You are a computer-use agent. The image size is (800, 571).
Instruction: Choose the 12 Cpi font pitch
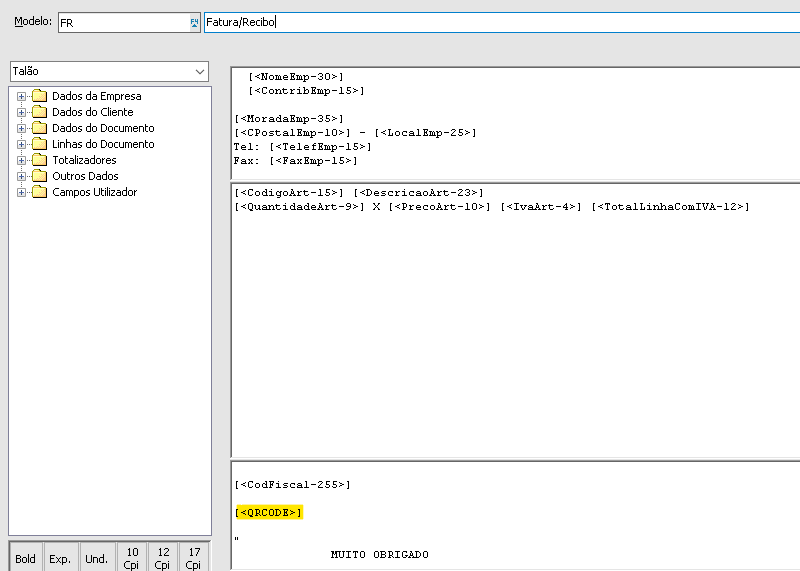pos(163,558)
